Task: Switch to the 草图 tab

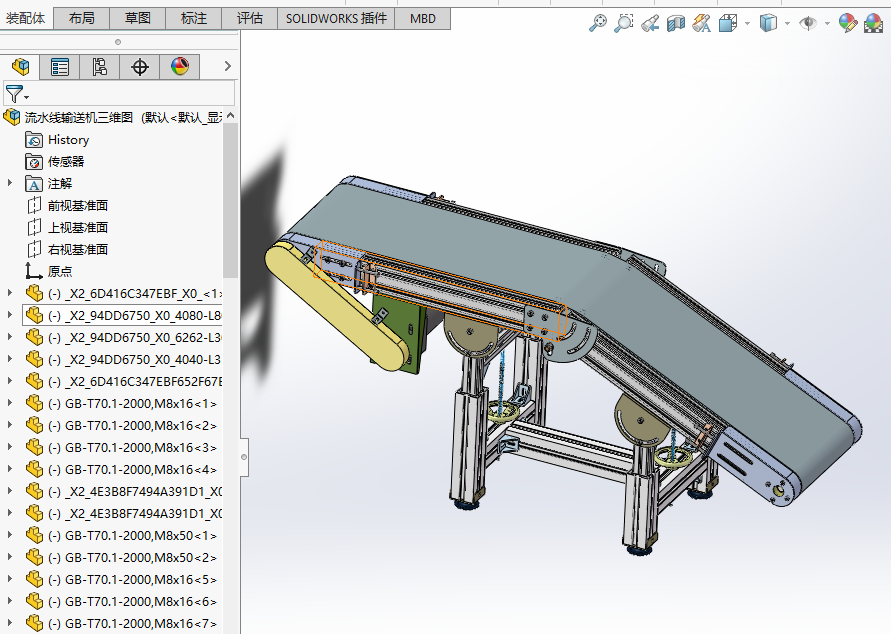Action: pos(138,18)
